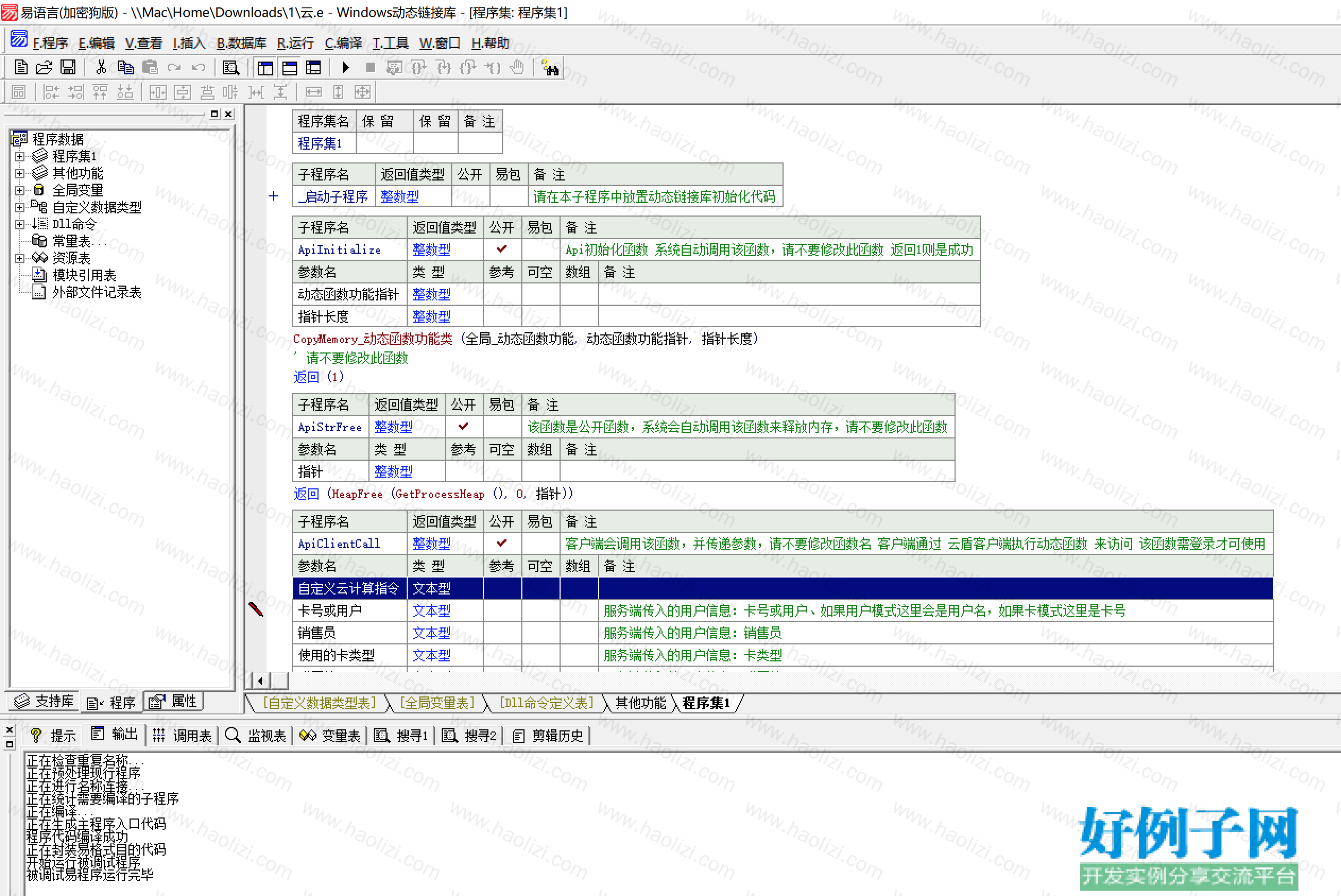Toggle 公开 cell for _启动子程序
This screenshot has width=1341, height=896.
(470, 196)
